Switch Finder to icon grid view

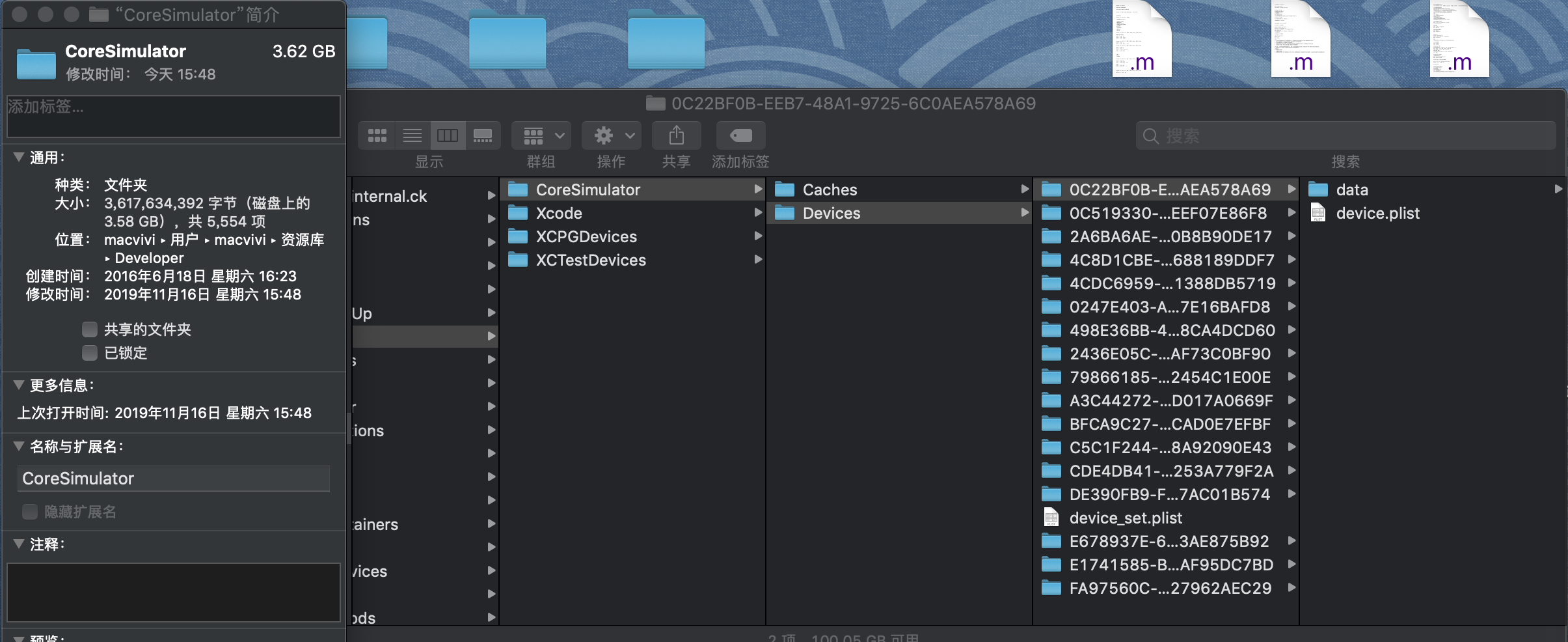[376, 135]
